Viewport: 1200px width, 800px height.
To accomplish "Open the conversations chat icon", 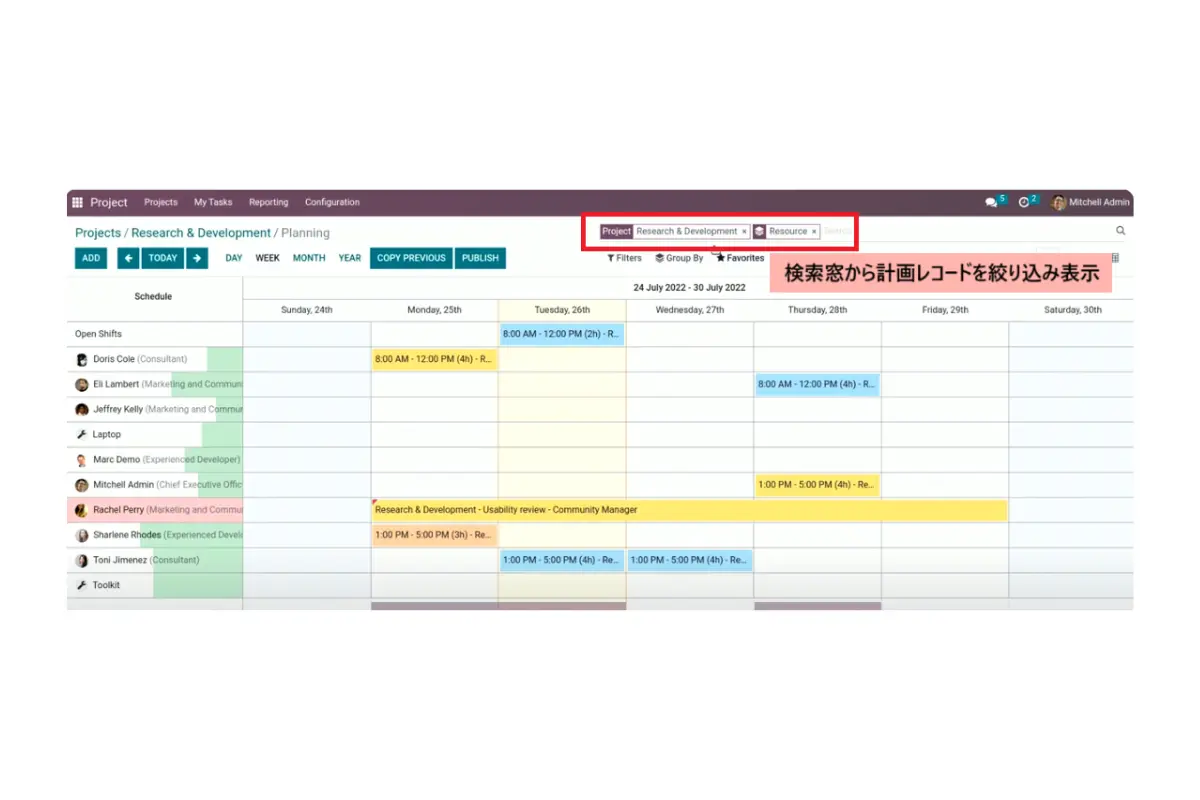I will (x=991, y=202).
